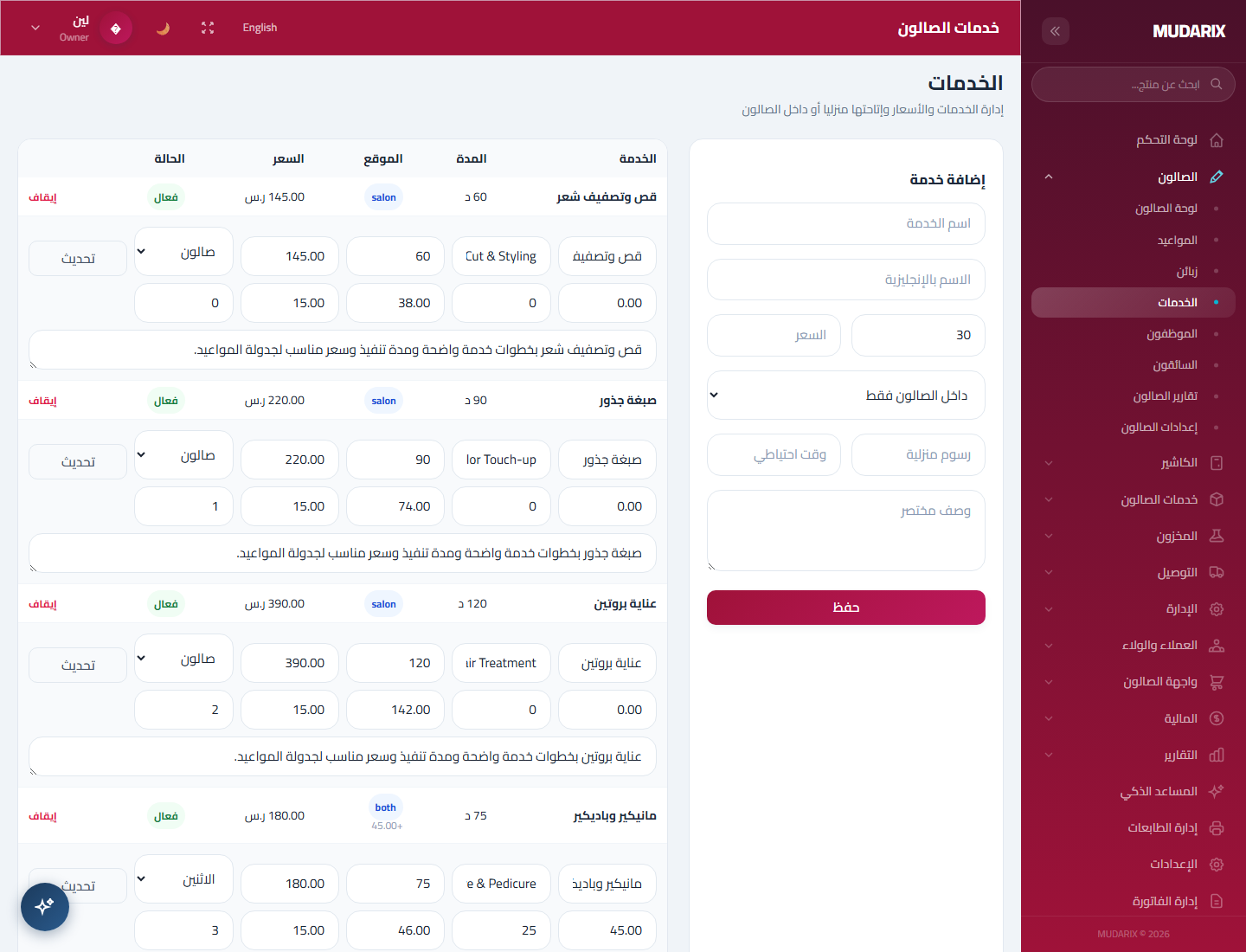The image size is (1246, 952).
Task: Click the fullscreen icon in the top bar
Action: point(208,28)
